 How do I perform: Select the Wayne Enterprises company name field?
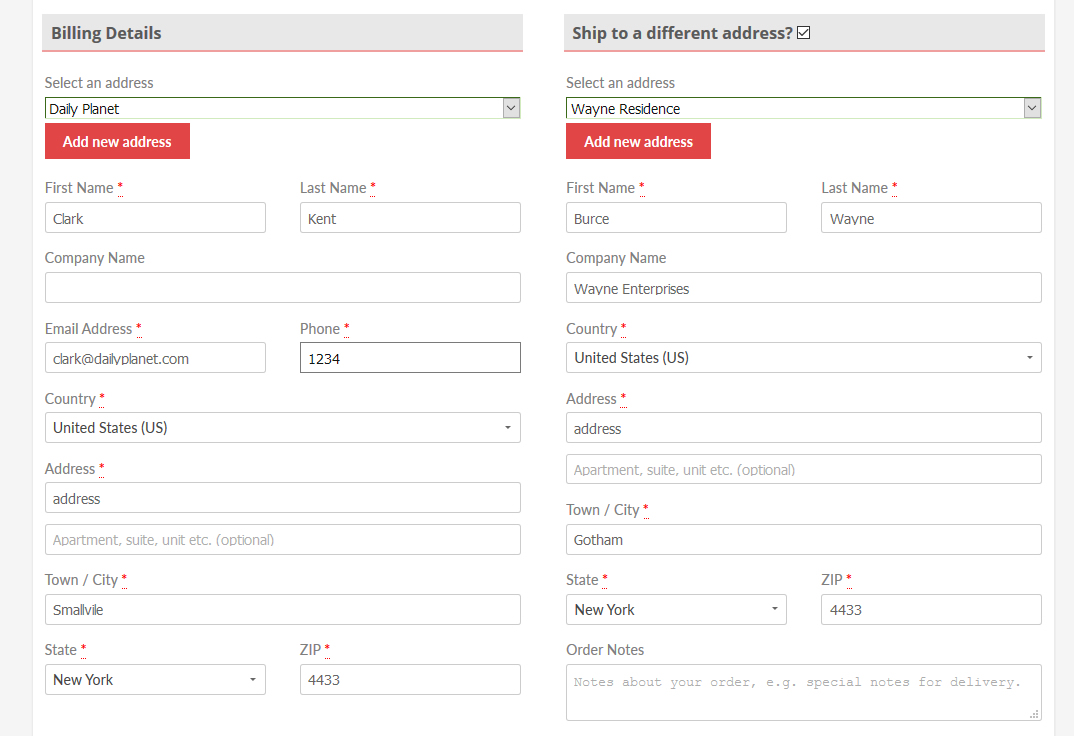(803, 288)
